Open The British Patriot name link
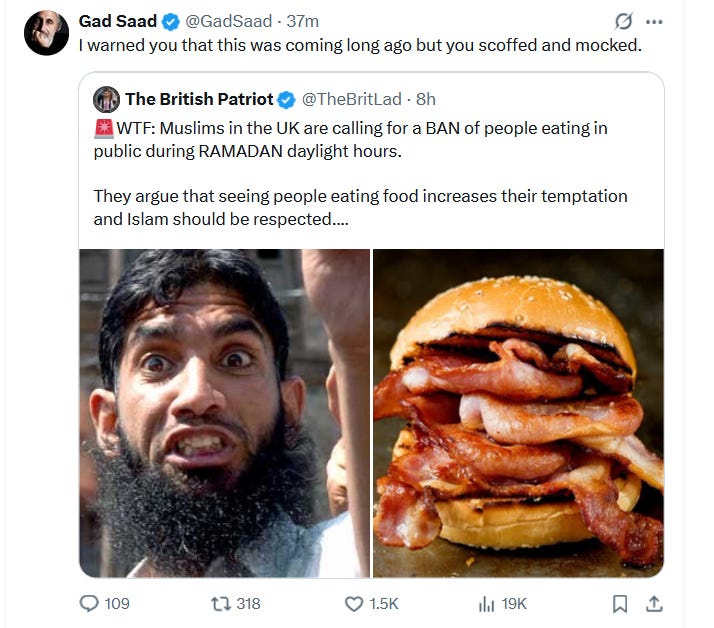Screen dimensions: 714x628 coord(199,99)
